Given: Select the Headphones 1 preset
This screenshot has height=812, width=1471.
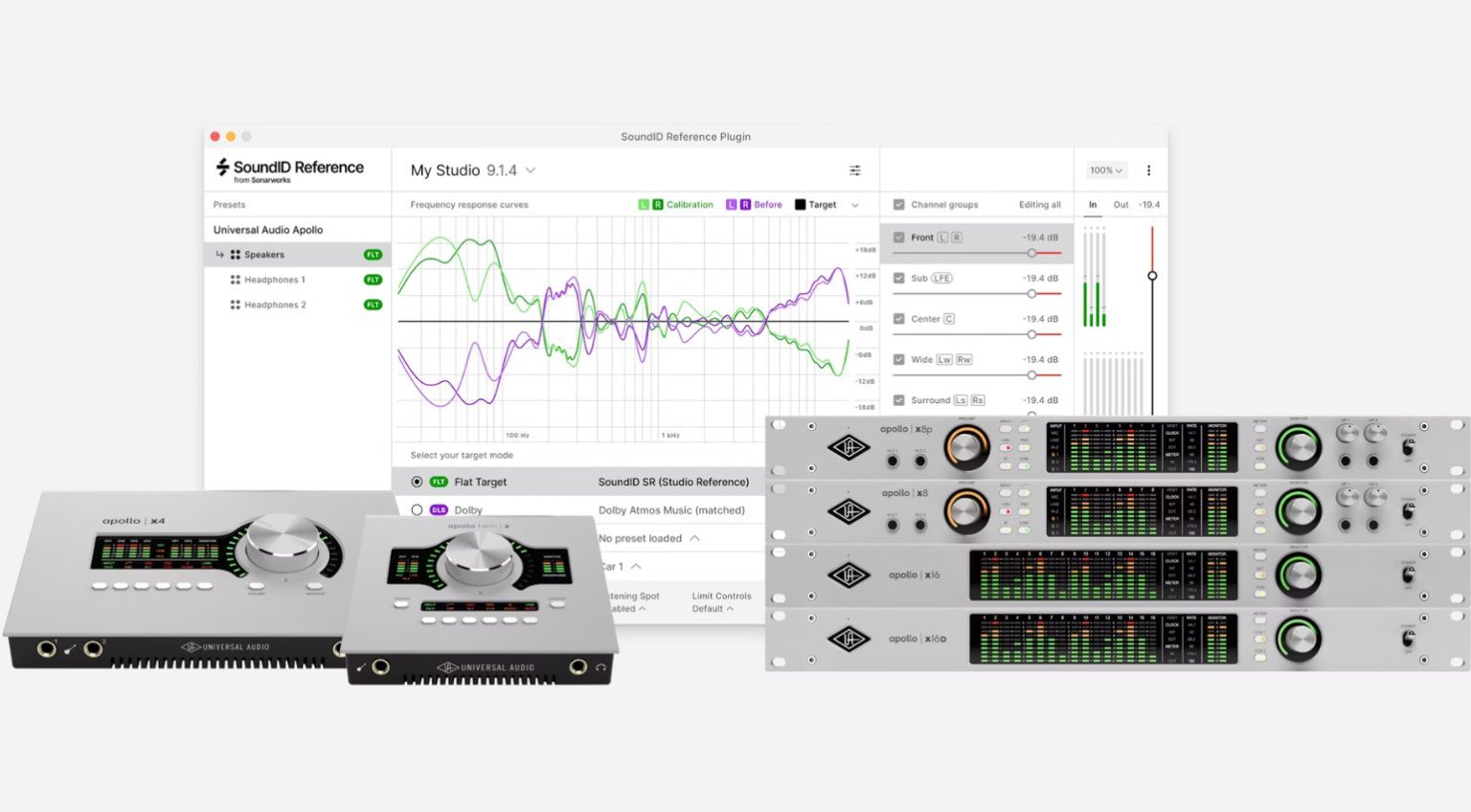Looking at the screenshot, I should click(275, 280).
